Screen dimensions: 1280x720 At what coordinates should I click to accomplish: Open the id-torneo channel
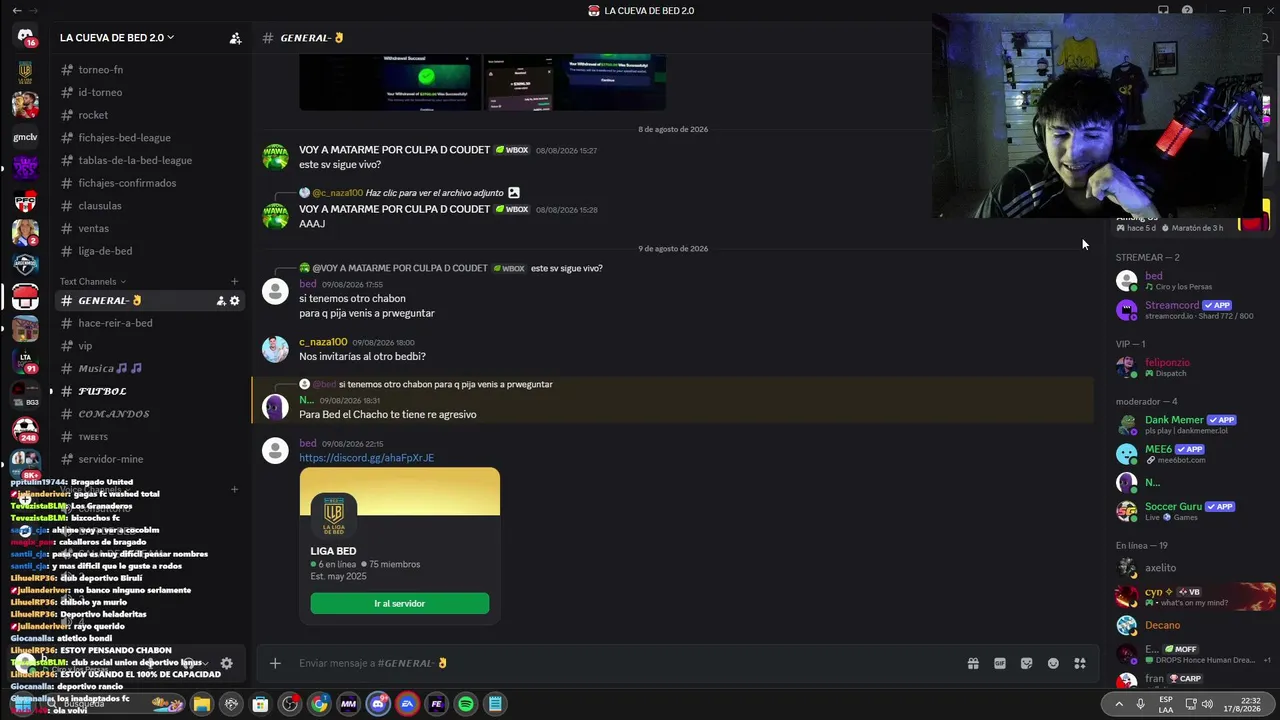pyautogui.click(x=148, y=92)
